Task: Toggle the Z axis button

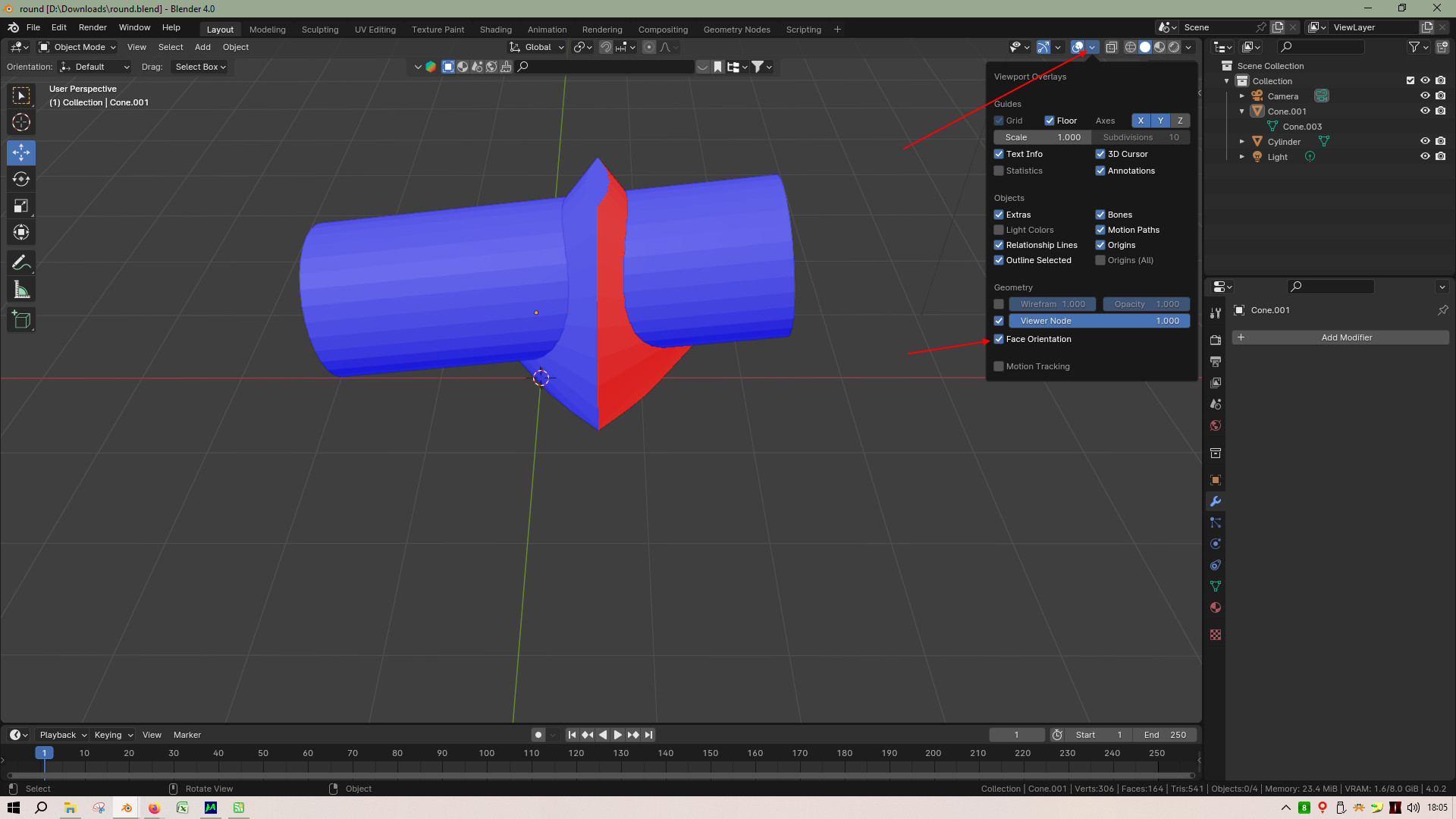Action: pos(1180,121)
